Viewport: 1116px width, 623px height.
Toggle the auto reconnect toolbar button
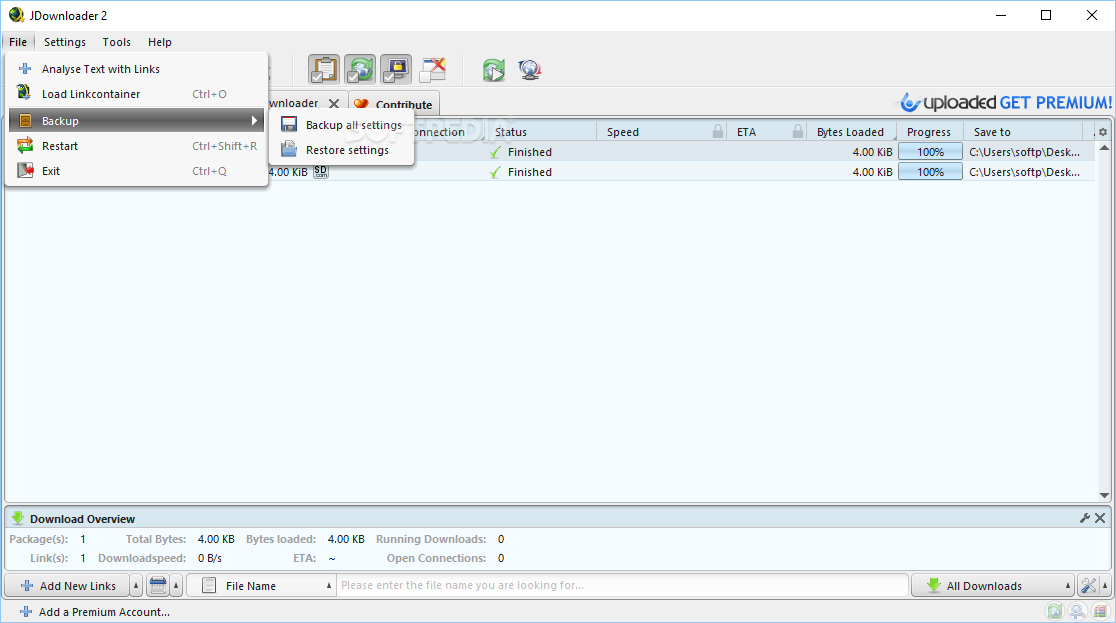pyautogui.click(x=360, y=70)
